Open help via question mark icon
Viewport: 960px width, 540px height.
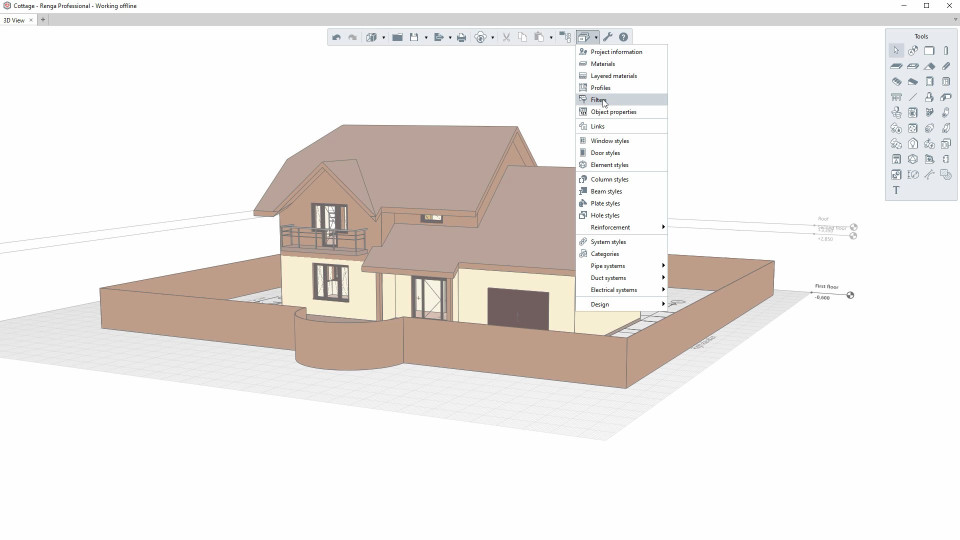624,37
